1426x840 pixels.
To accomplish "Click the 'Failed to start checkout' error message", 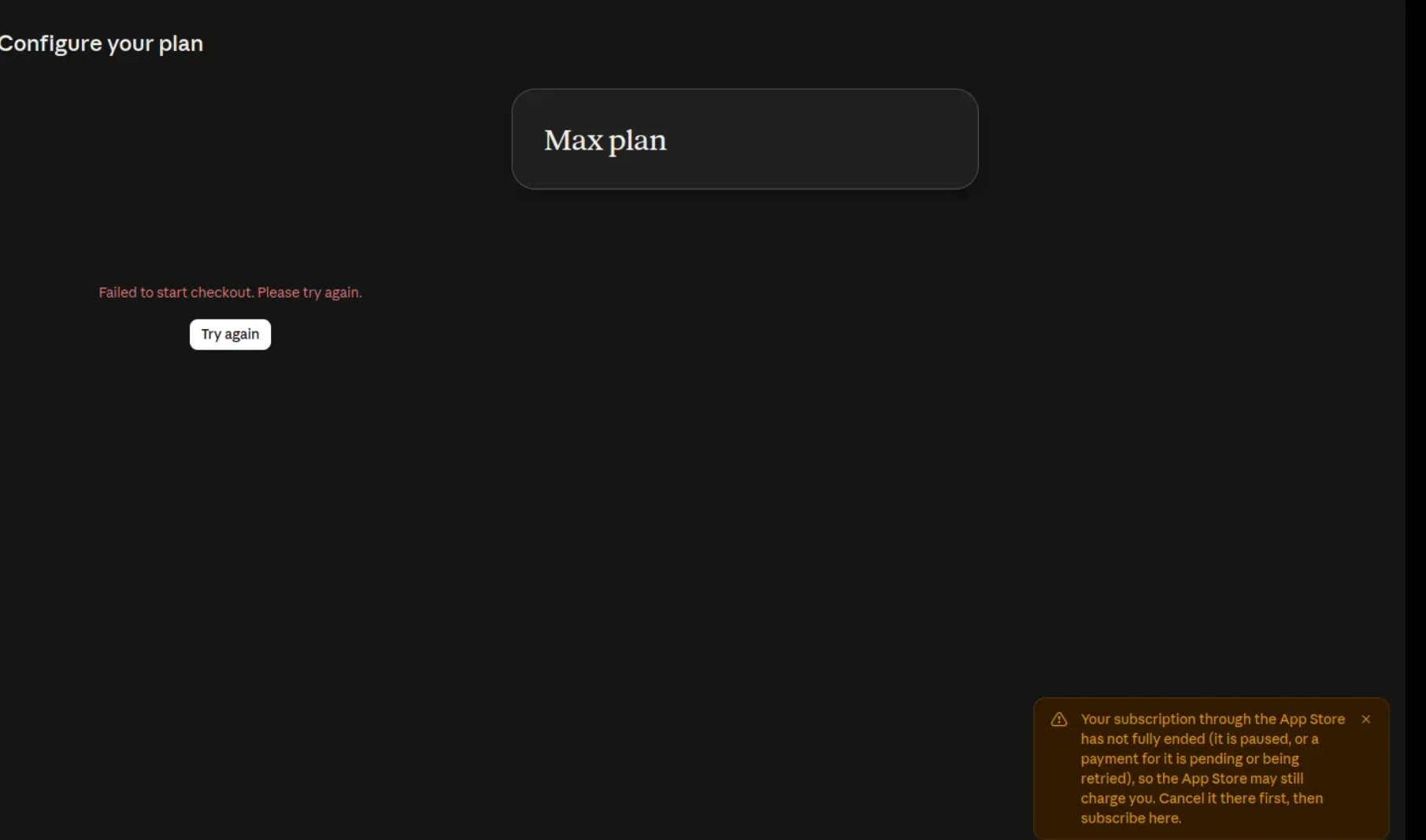I will click(230, 292).
